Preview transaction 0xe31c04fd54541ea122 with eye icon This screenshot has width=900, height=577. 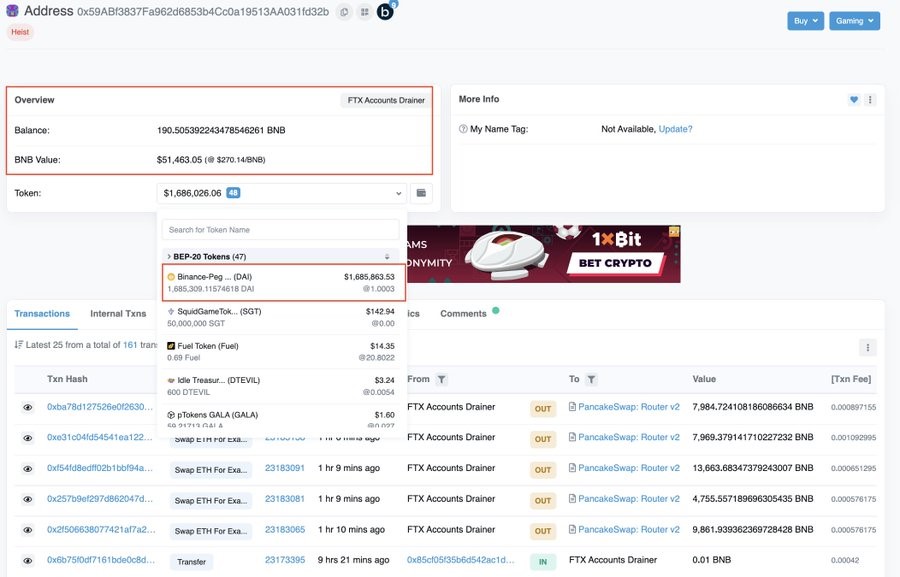tap(28, 438)
